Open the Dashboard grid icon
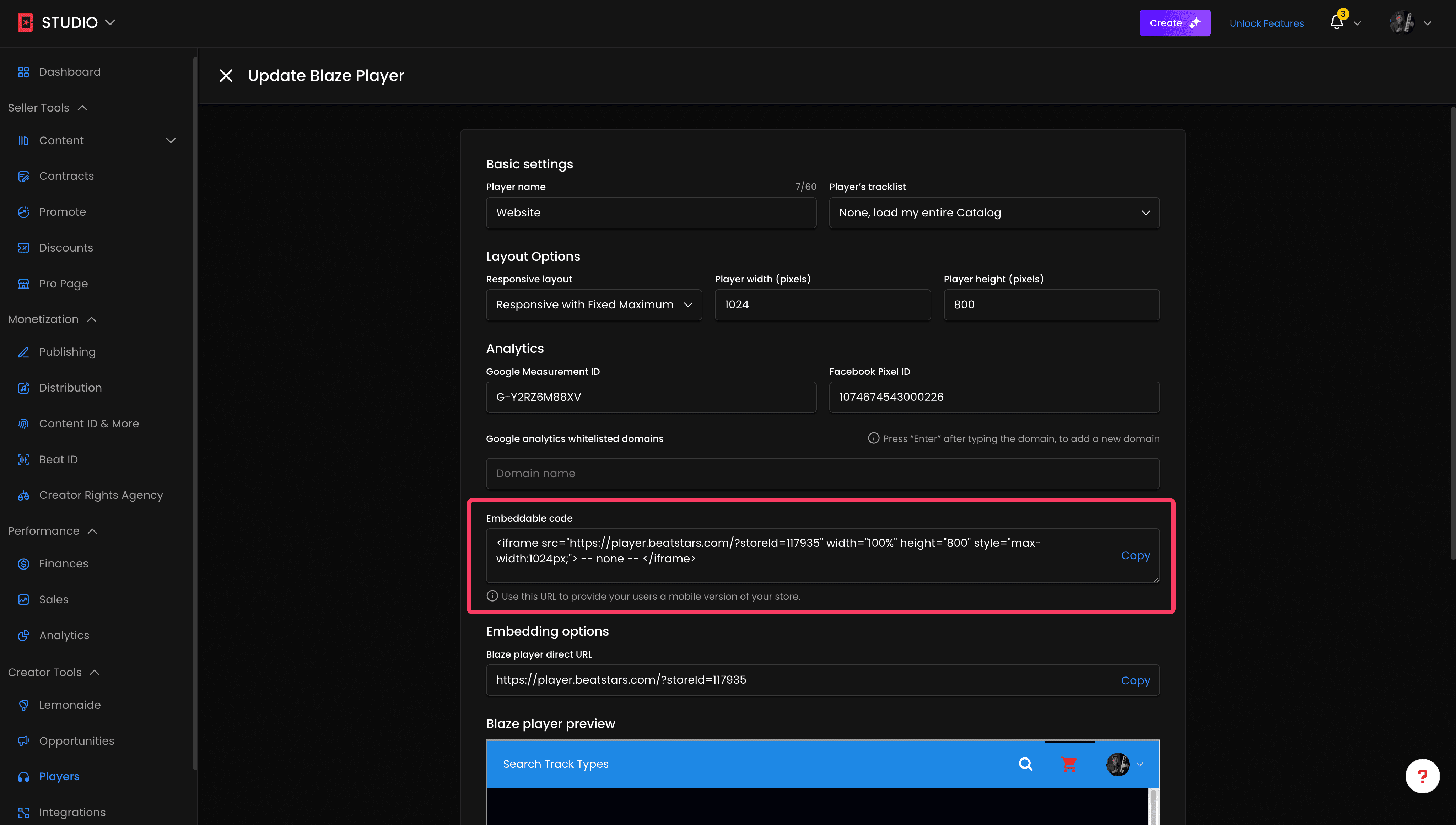Image resolution: width=1456 pixels, height=825 pixels. pyautogui.click(x=23, y=72)
